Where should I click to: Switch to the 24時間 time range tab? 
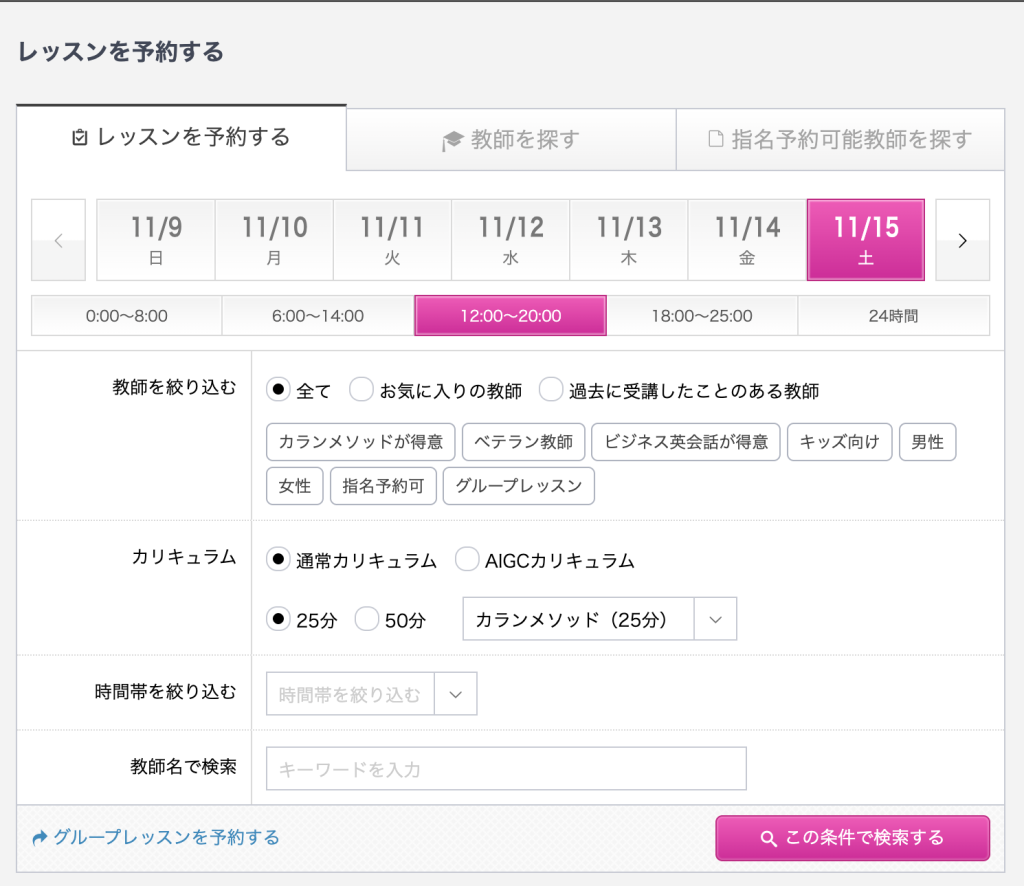point(893,315)
